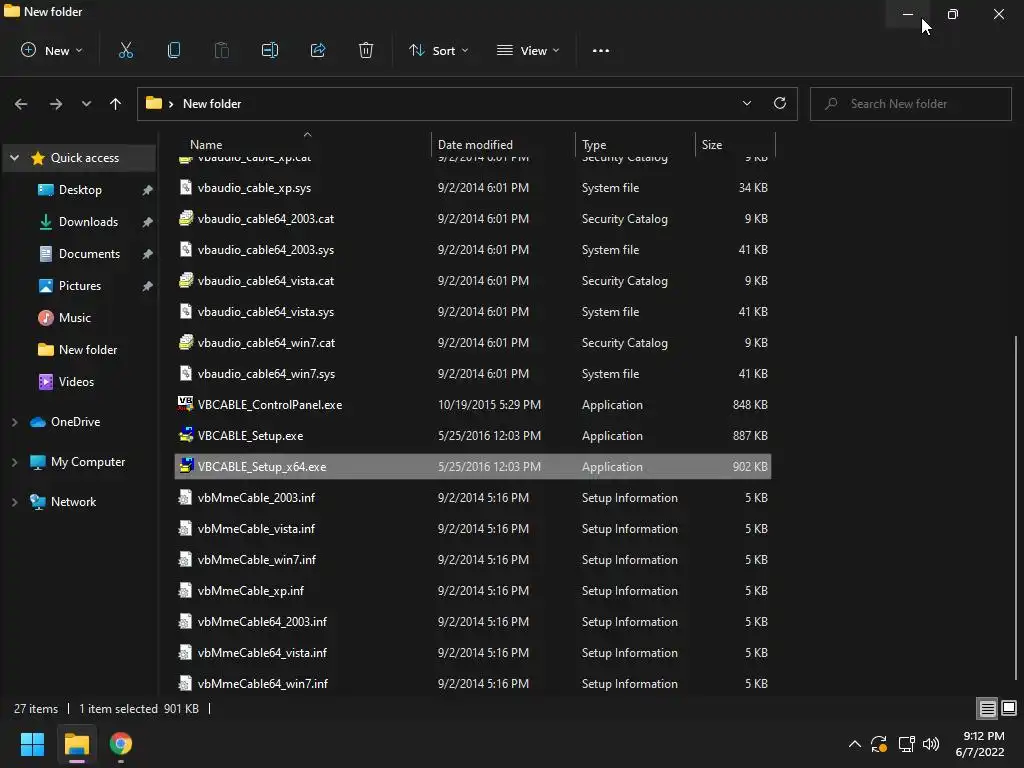Show hidden system tray icons
This screenshot has height=768, width=1024.
point(854,744)
